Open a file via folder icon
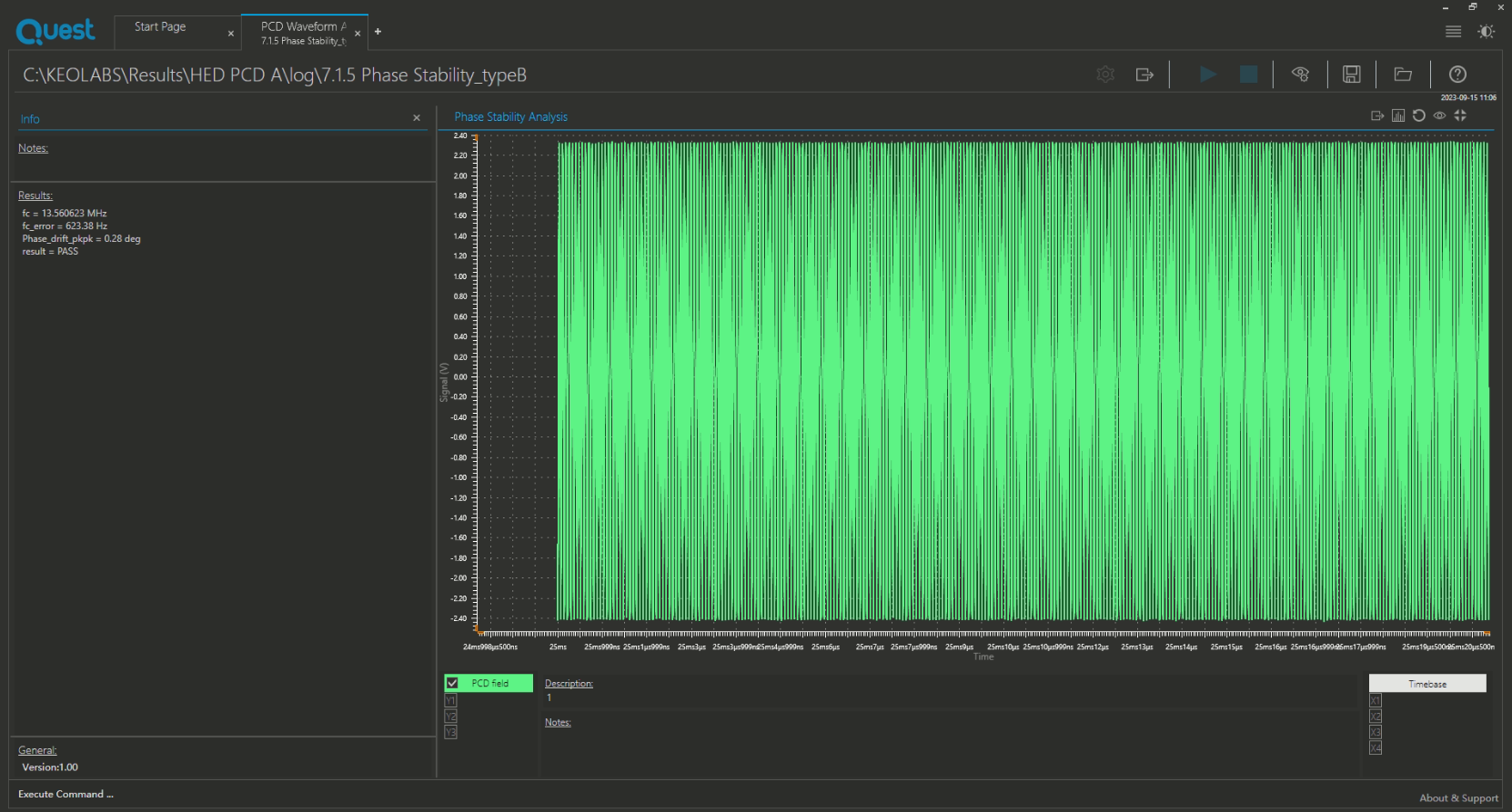Image resolution: width=1512 pixels, height=812 pixels. 1403,75
